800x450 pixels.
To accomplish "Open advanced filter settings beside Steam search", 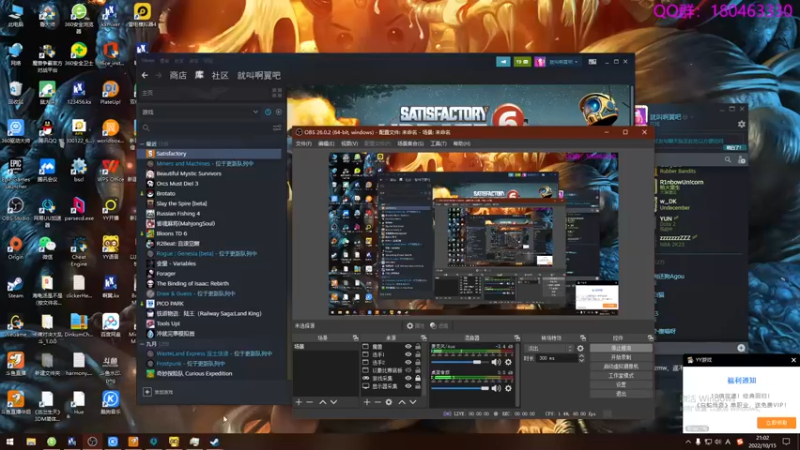I will click(277, 128).
